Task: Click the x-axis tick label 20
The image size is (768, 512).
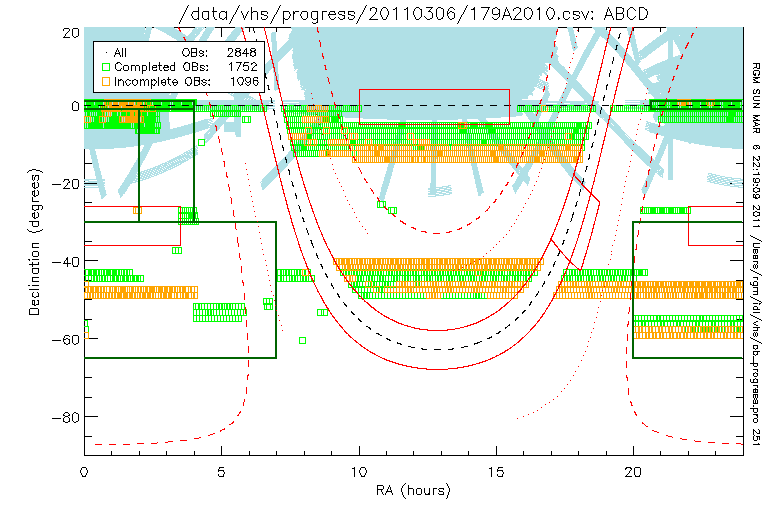Action: 633,469
